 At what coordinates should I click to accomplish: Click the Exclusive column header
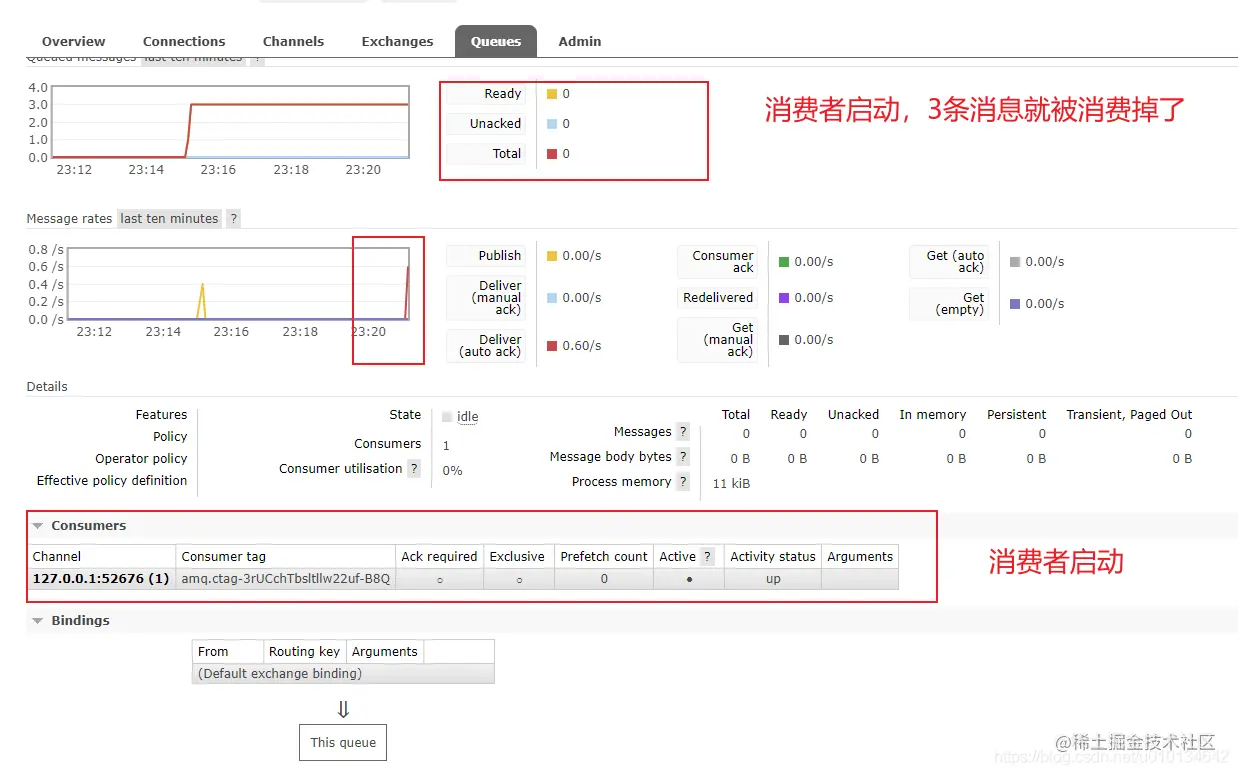tap(517, 556)
